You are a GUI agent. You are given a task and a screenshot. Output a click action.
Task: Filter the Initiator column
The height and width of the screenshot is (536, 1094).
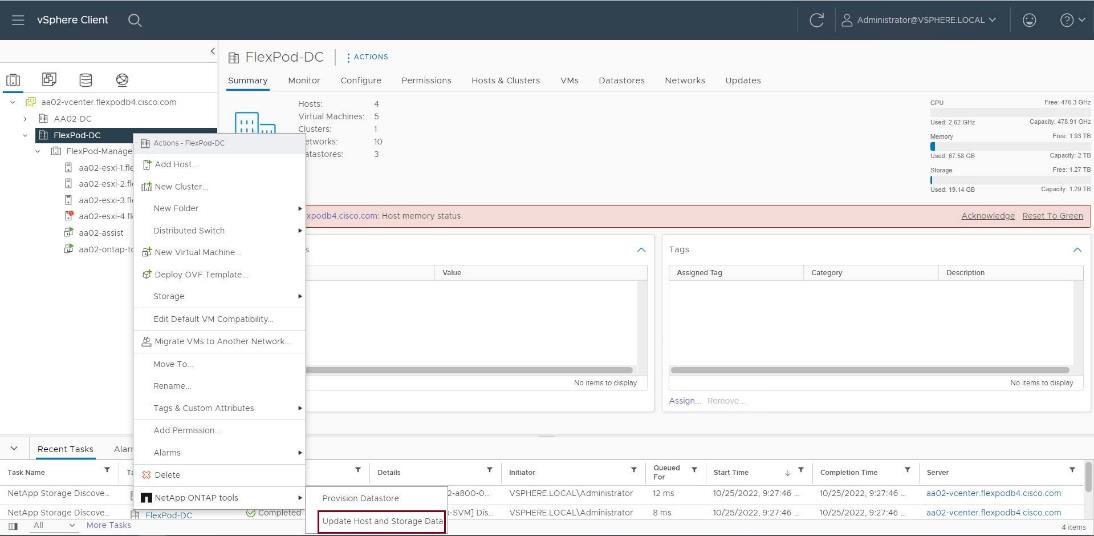(x=634, y=470)
